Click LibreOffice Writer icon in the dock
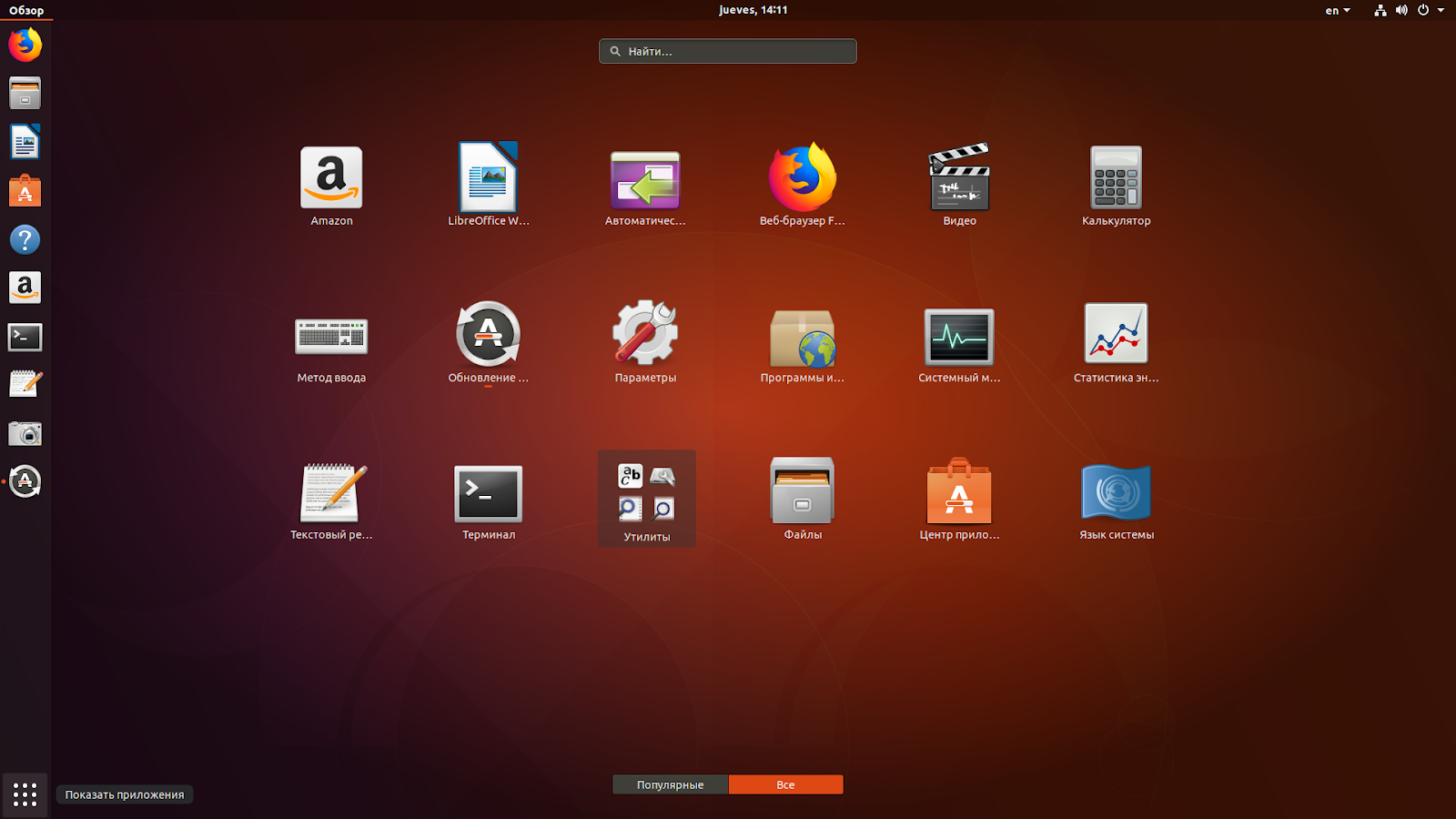The image size is (1456, 819). 25,142
